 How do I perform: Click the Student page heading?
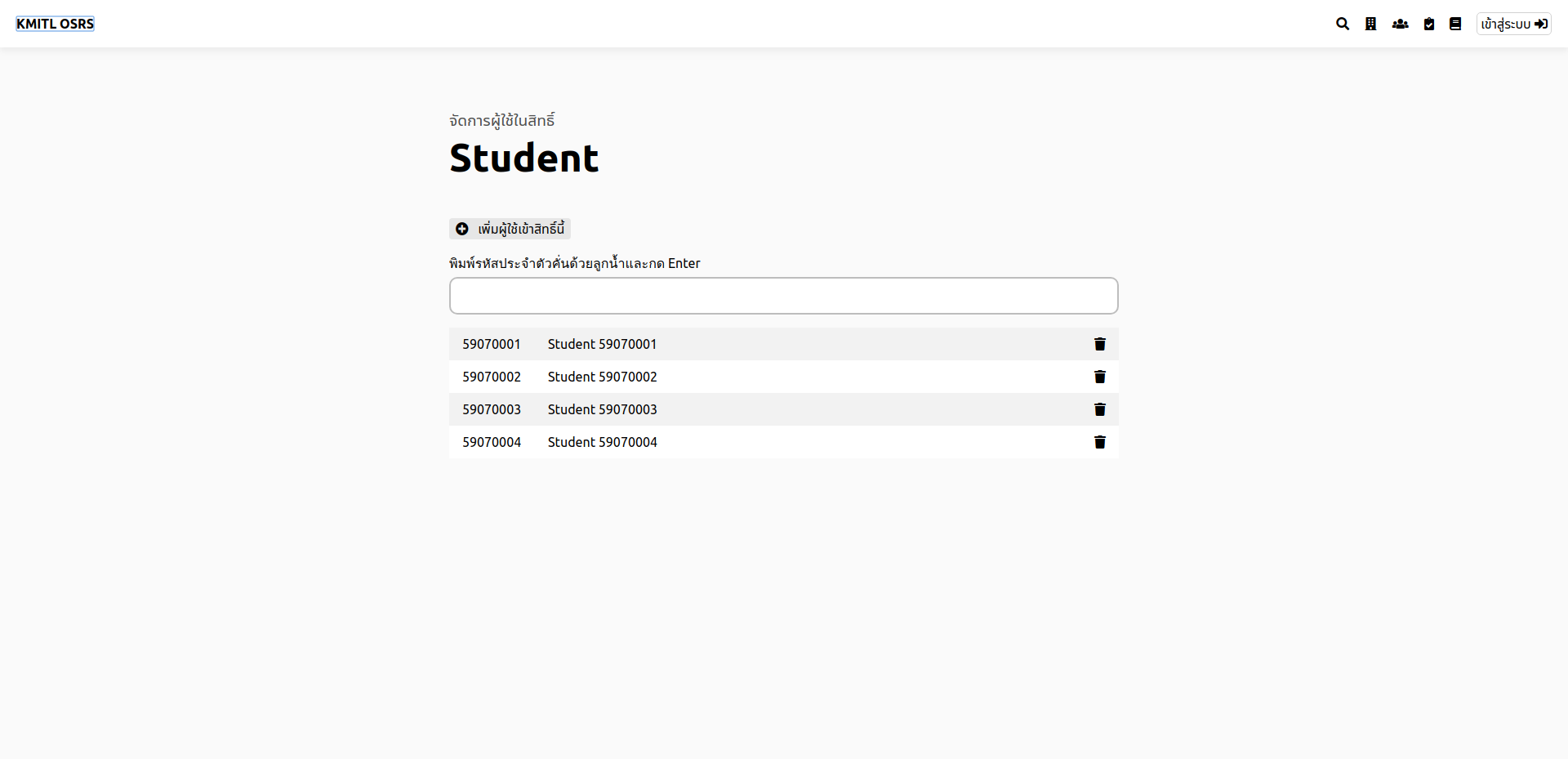tap(524, 158)
